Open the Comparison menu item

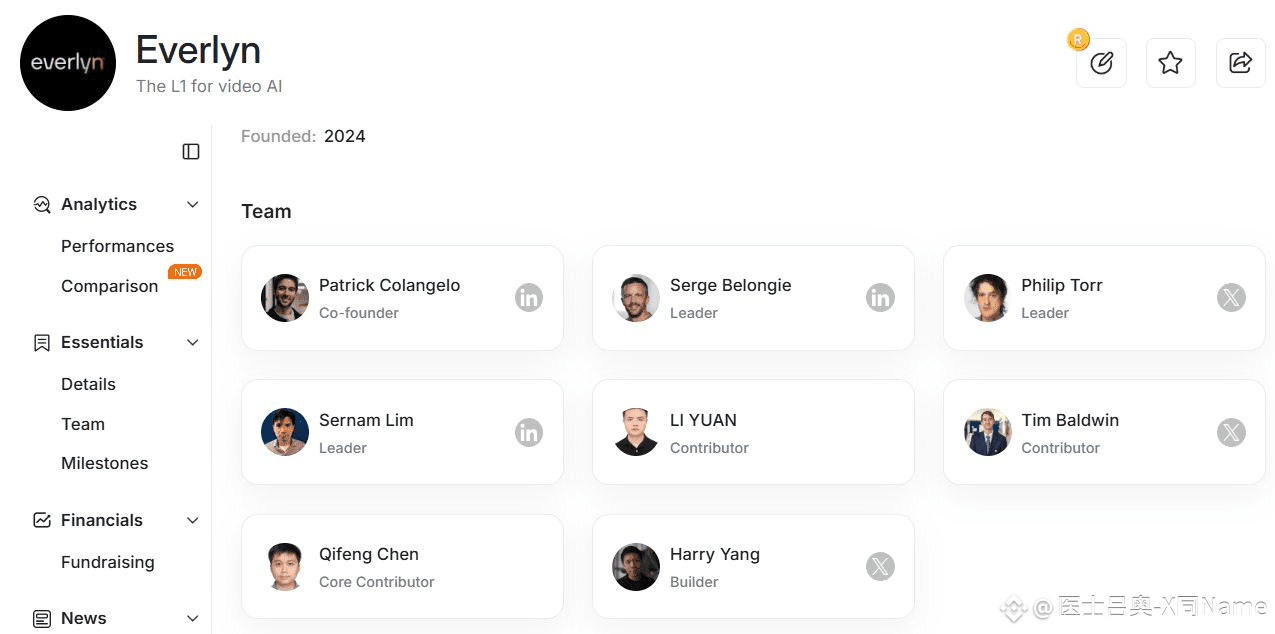point(109,286)
